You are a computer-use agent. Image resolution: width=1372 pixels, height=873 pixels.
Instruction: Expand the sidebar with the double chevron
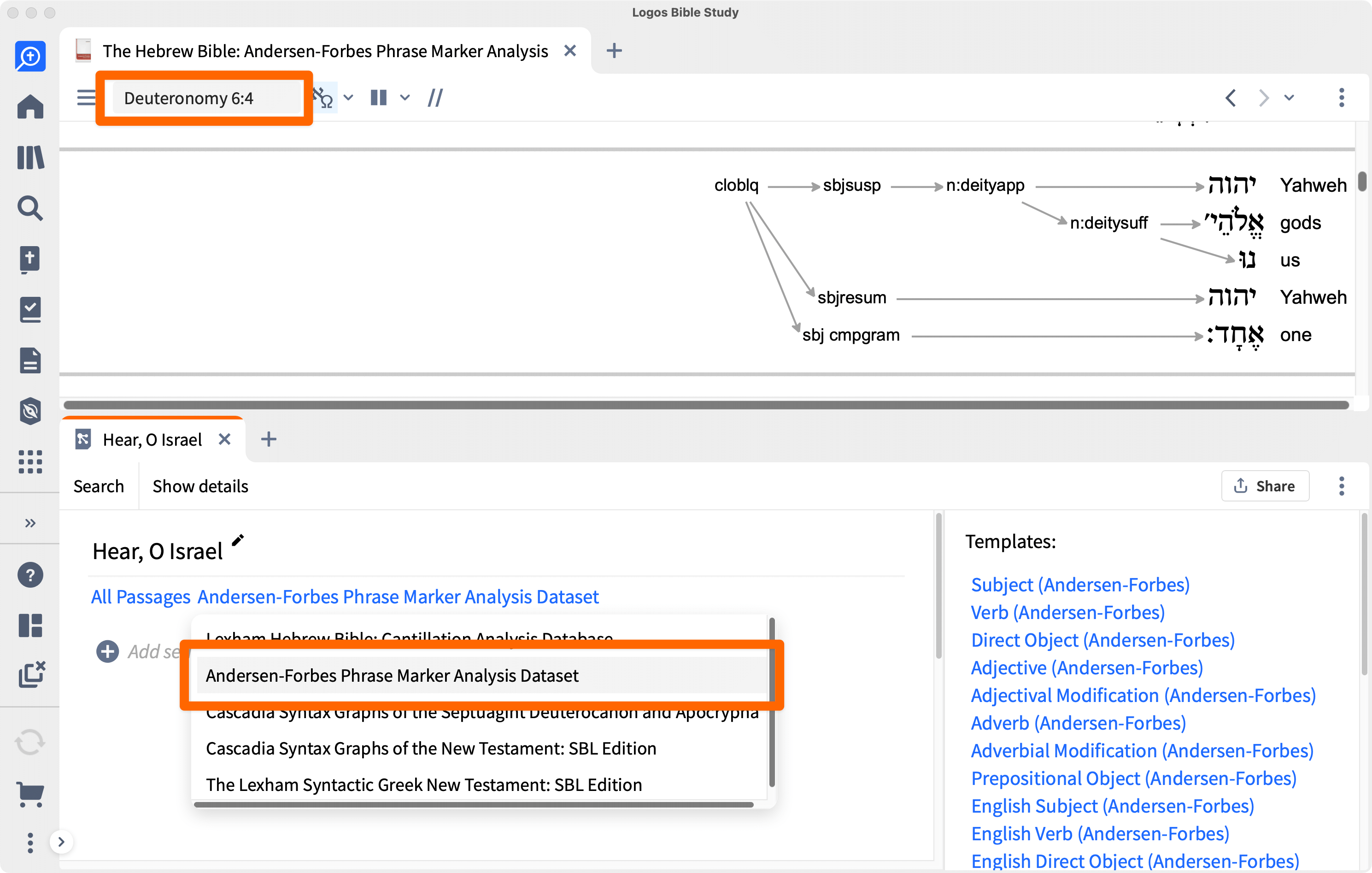(x=30, y=523)
